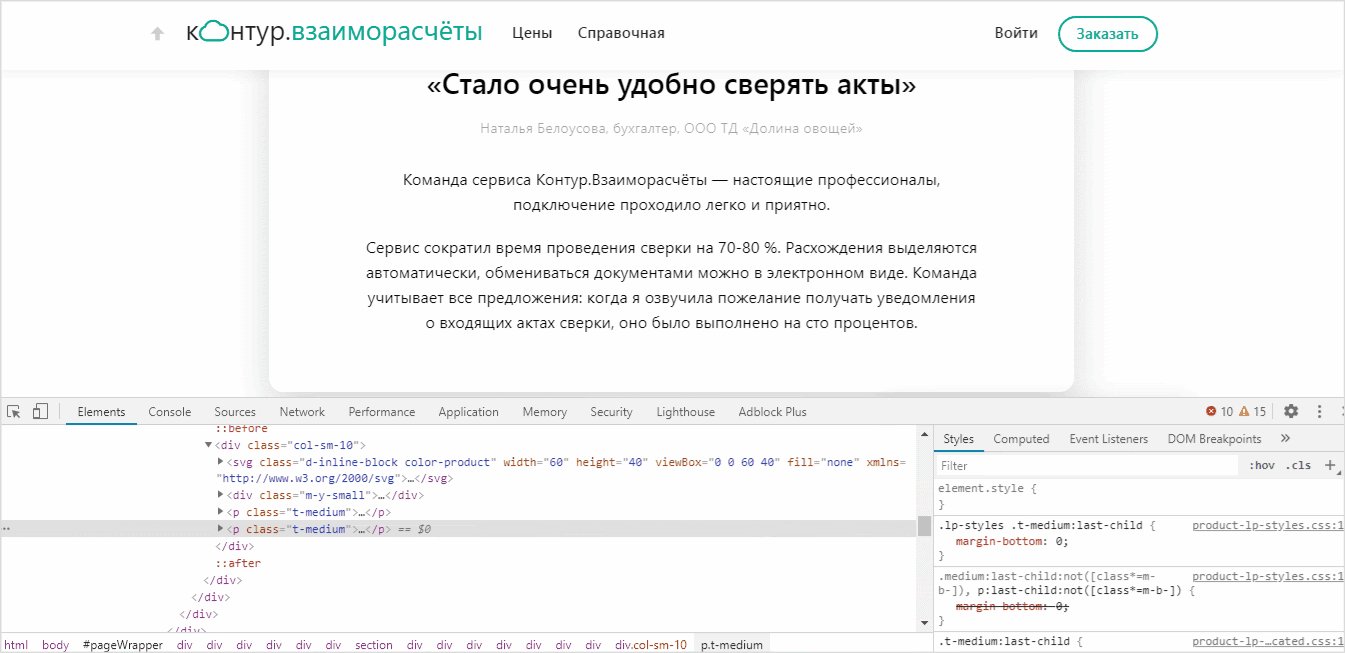Click the testimonial heading «Стало очень удобно сверять акты»
This screenshot has width=1345, height=653.
click(671, 86)
